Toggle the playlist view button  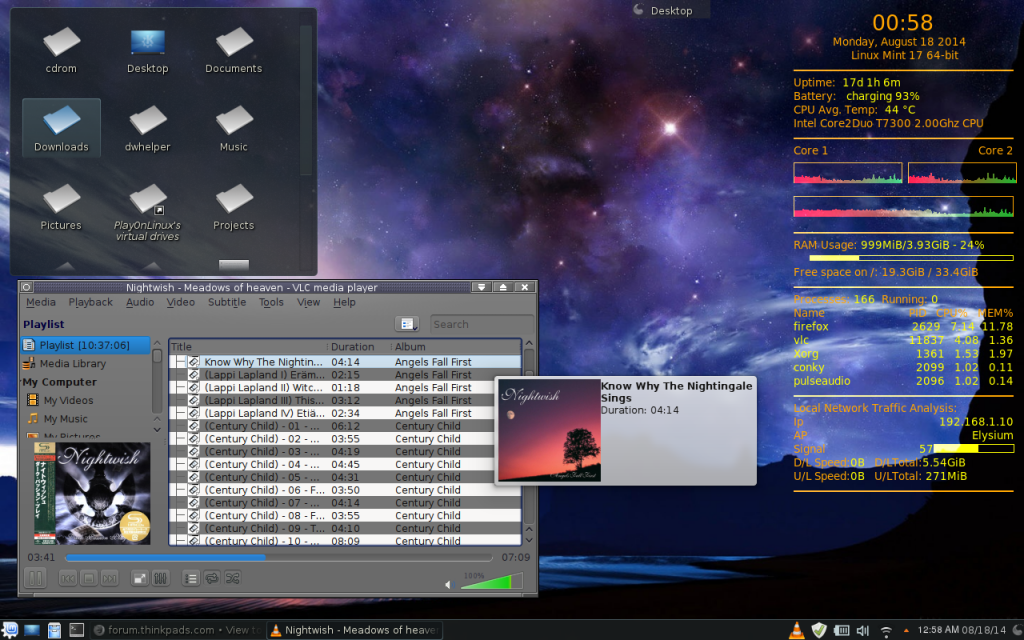[192, 578]
